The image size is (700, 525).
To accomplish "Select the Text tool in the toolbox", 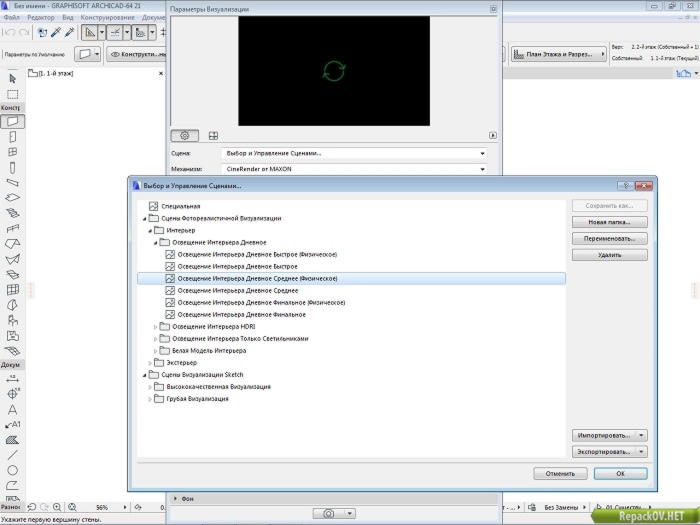I will (x=12, y=409).
